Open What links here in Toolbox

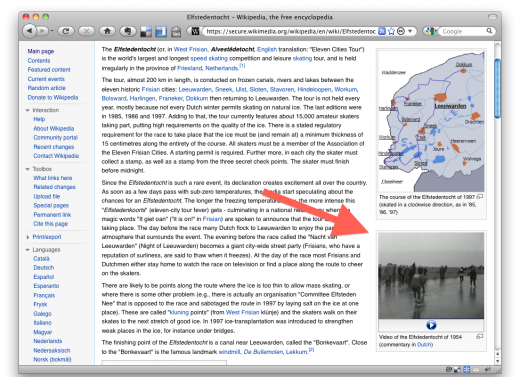pos(53,178)
